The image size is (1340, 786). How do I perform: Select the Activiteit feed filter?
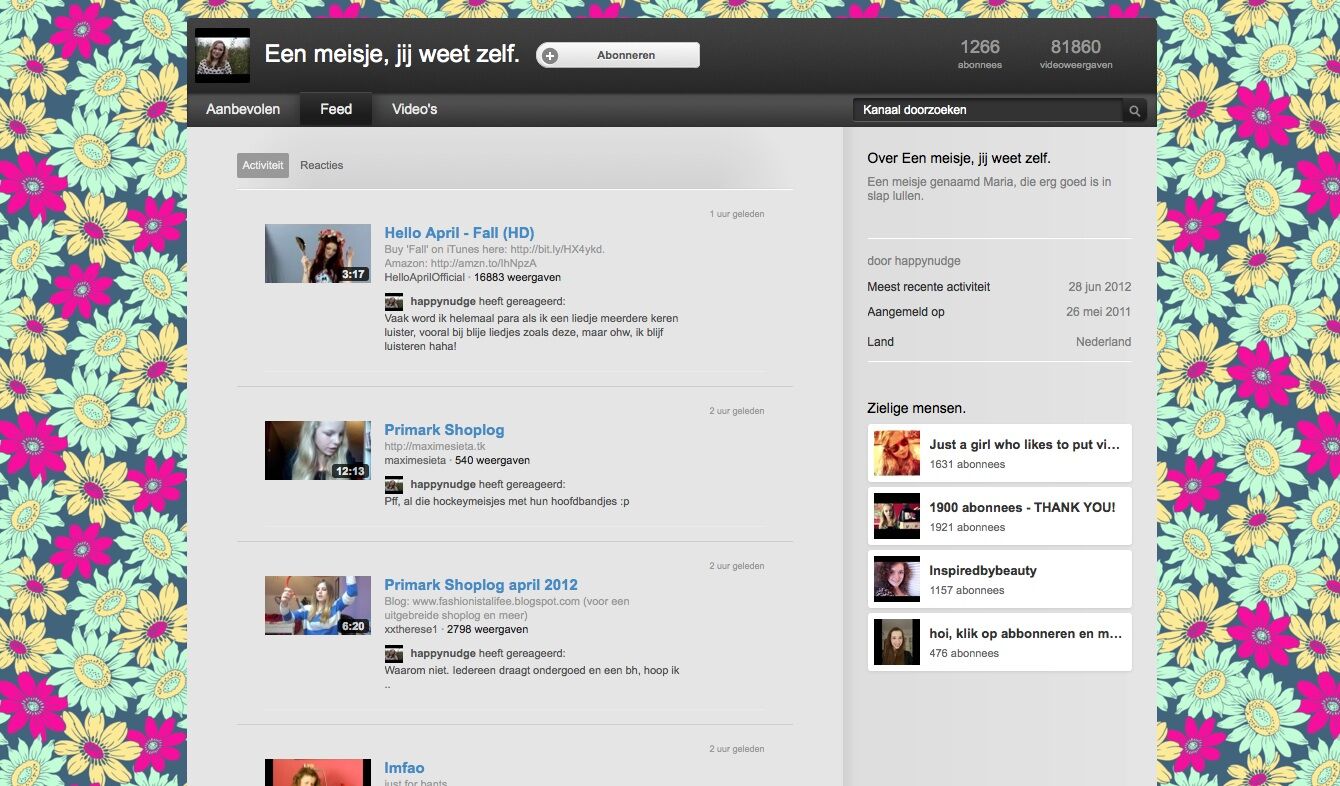coord(263,165)
